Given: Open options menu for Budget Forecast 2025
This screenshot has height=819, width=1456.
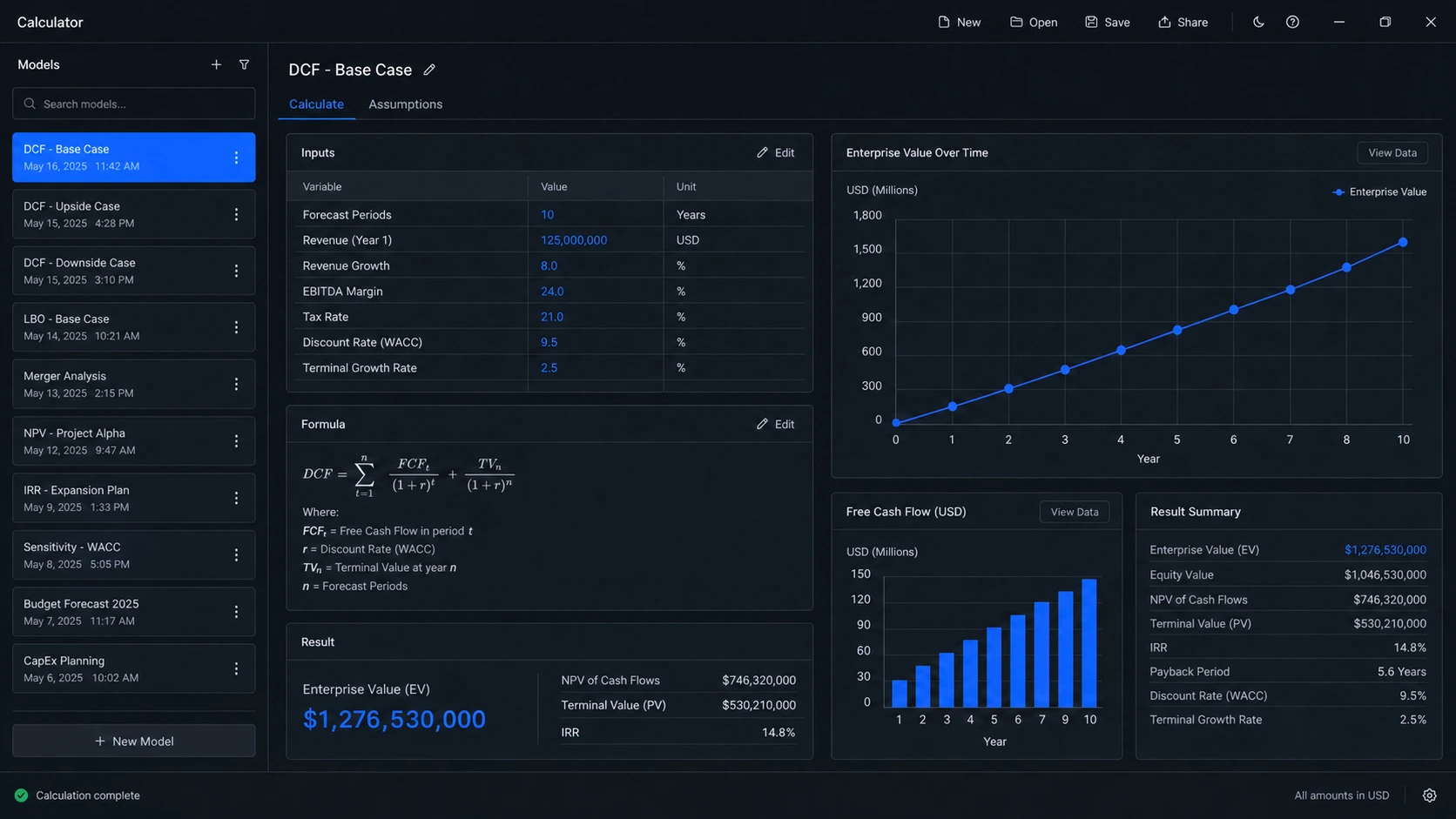Looking at the screenshot, I should tap(236, 612).
